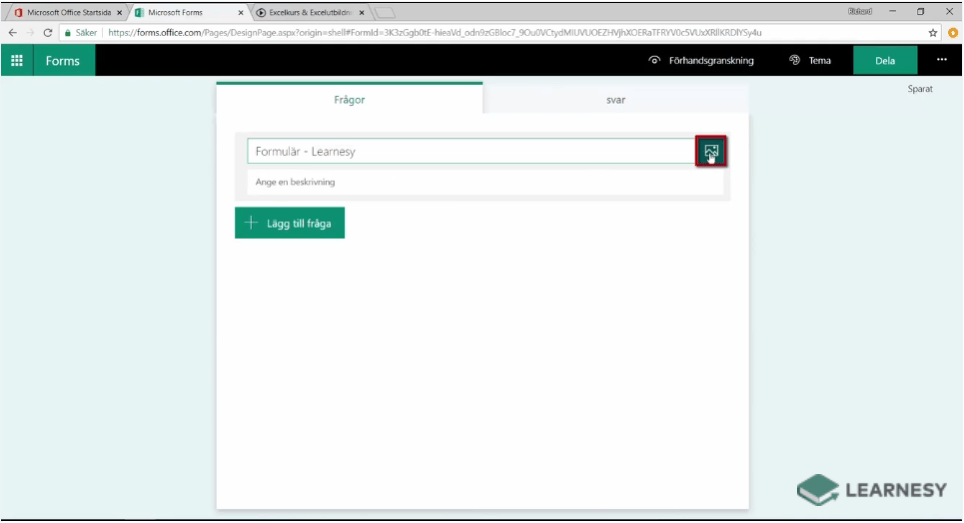
Task: Bookmark the page with the star icon
Action: 933,32
